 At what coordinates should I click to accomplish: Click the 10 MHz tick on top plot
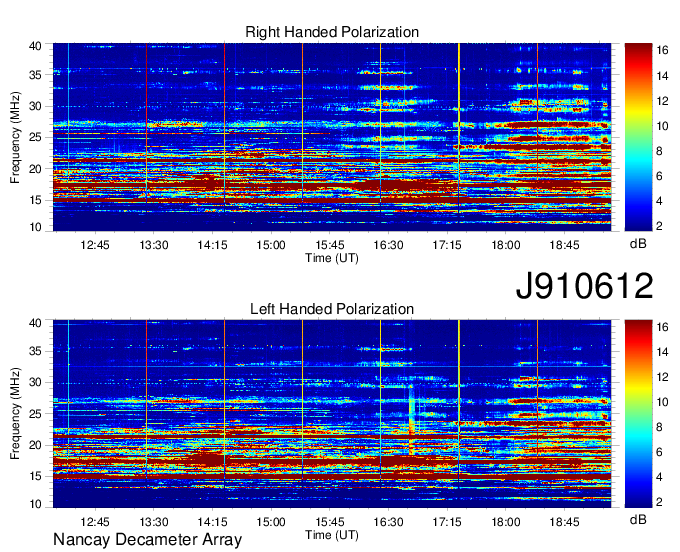(35, 227)
